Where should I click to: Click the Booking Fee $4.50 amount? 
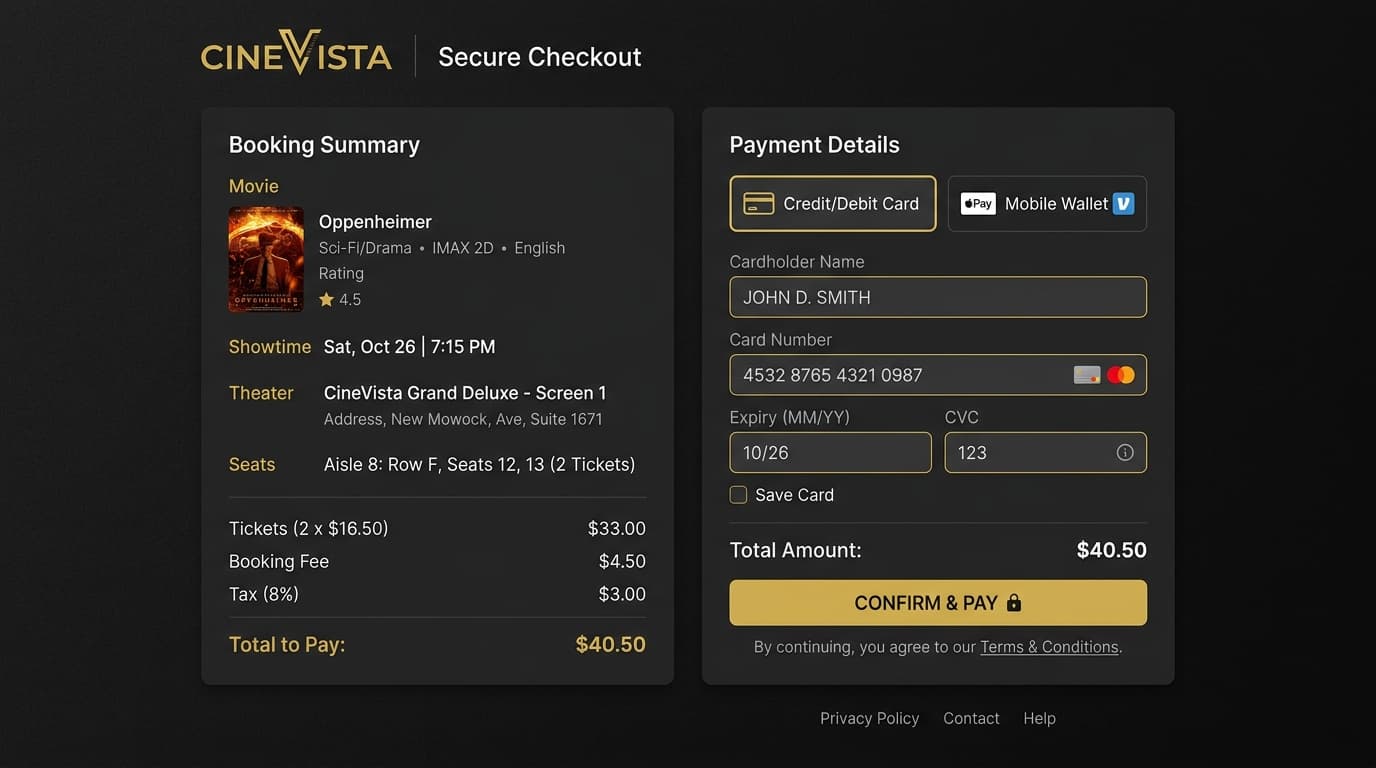pyautogui.click(x=622, y=561)
